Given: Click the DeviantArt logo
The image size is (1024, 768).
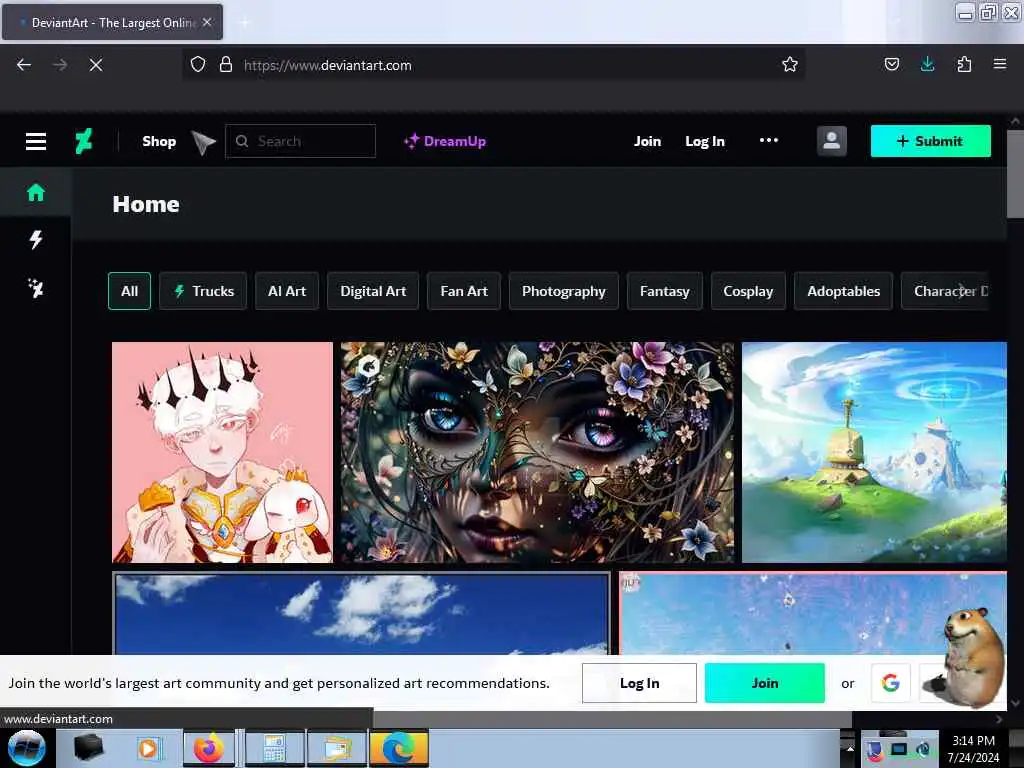Looking at the screenshot, I should coord(84,141).
